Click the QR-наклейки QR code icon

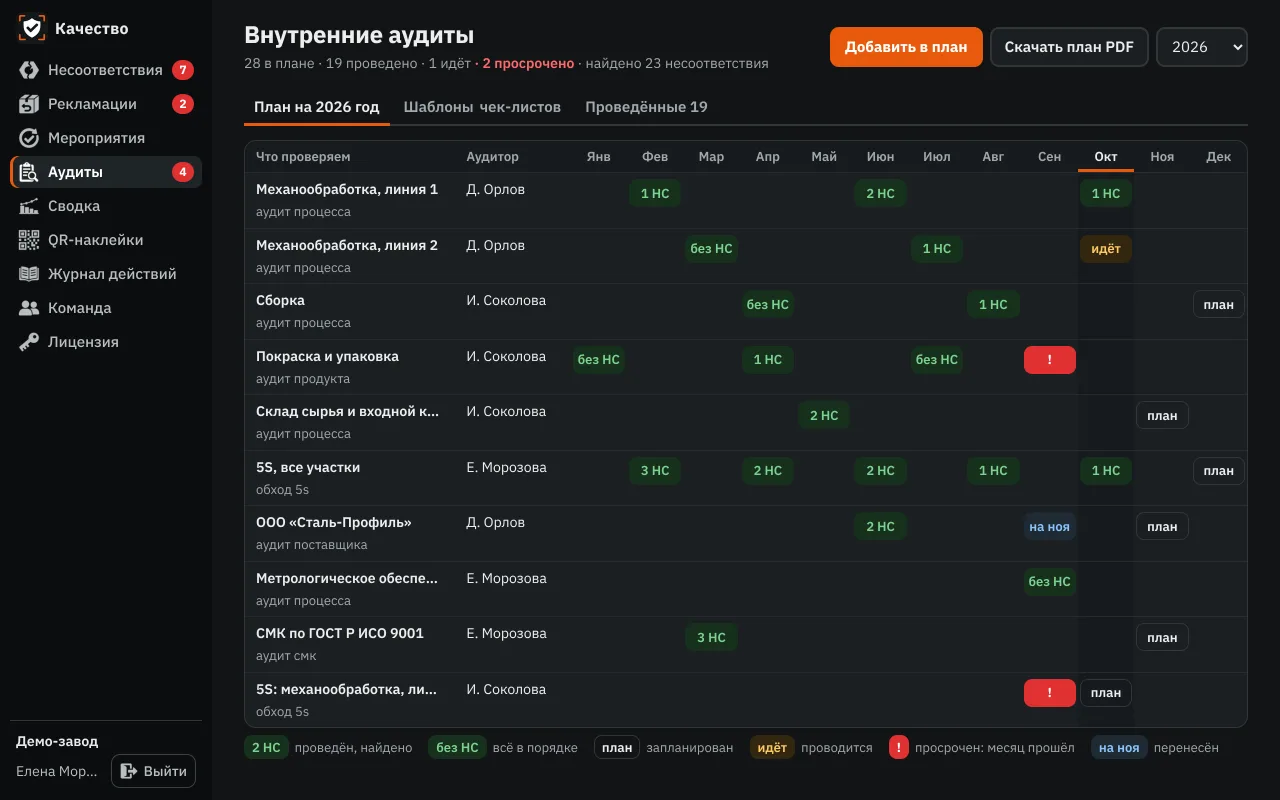(x=29, y=240)
